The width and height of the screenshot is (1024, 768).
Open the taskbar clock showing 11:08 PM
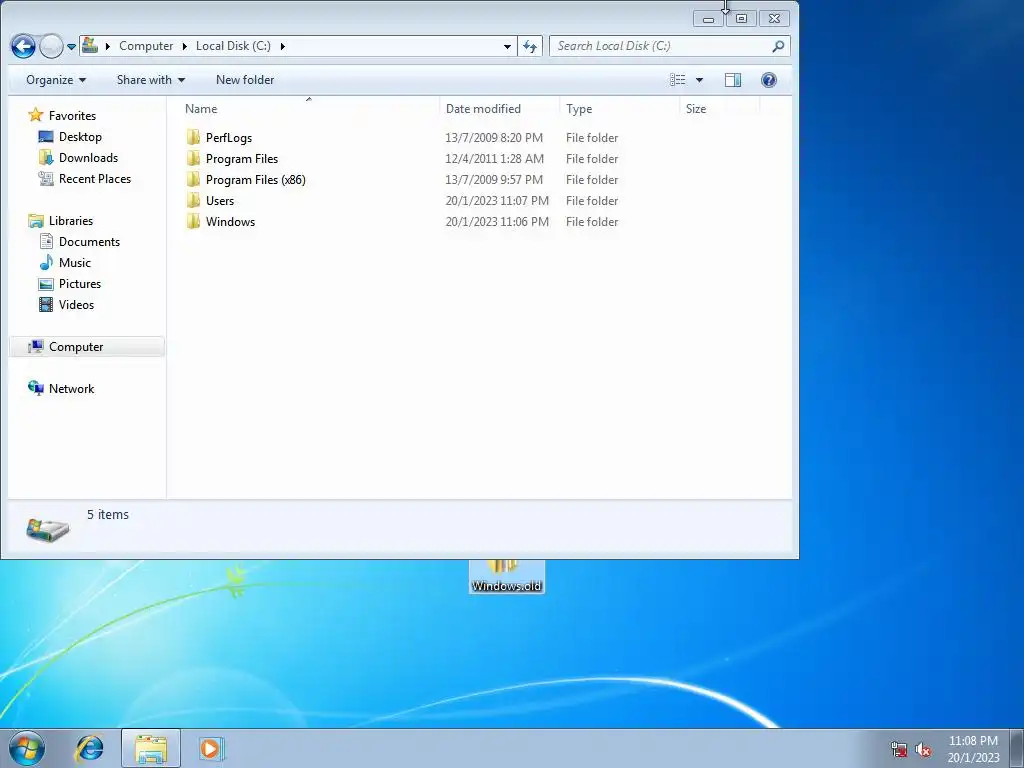(x=973, y=748)
